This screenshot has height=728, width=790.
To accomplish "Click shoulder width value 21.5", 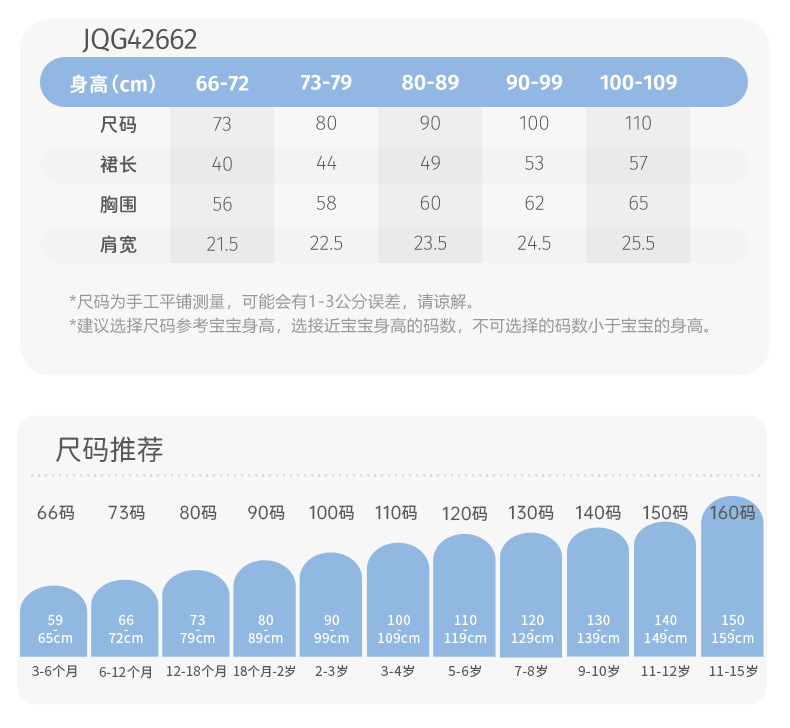I will click(222, 244).
